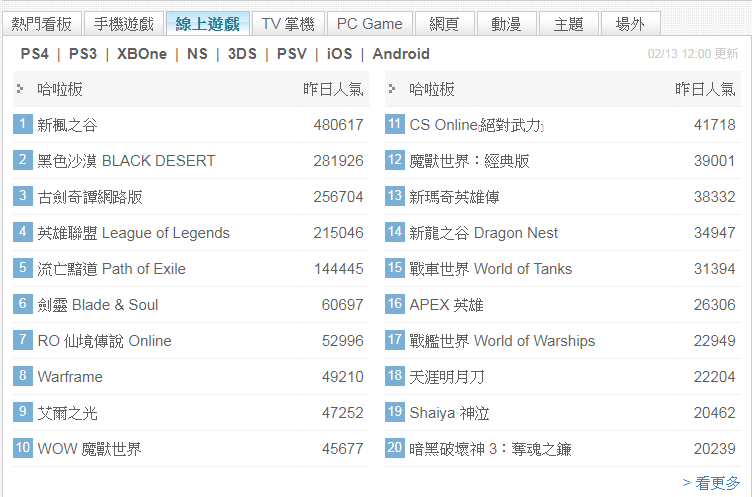
Task: Open the 動漫 tab
Action: coord(505,23)
